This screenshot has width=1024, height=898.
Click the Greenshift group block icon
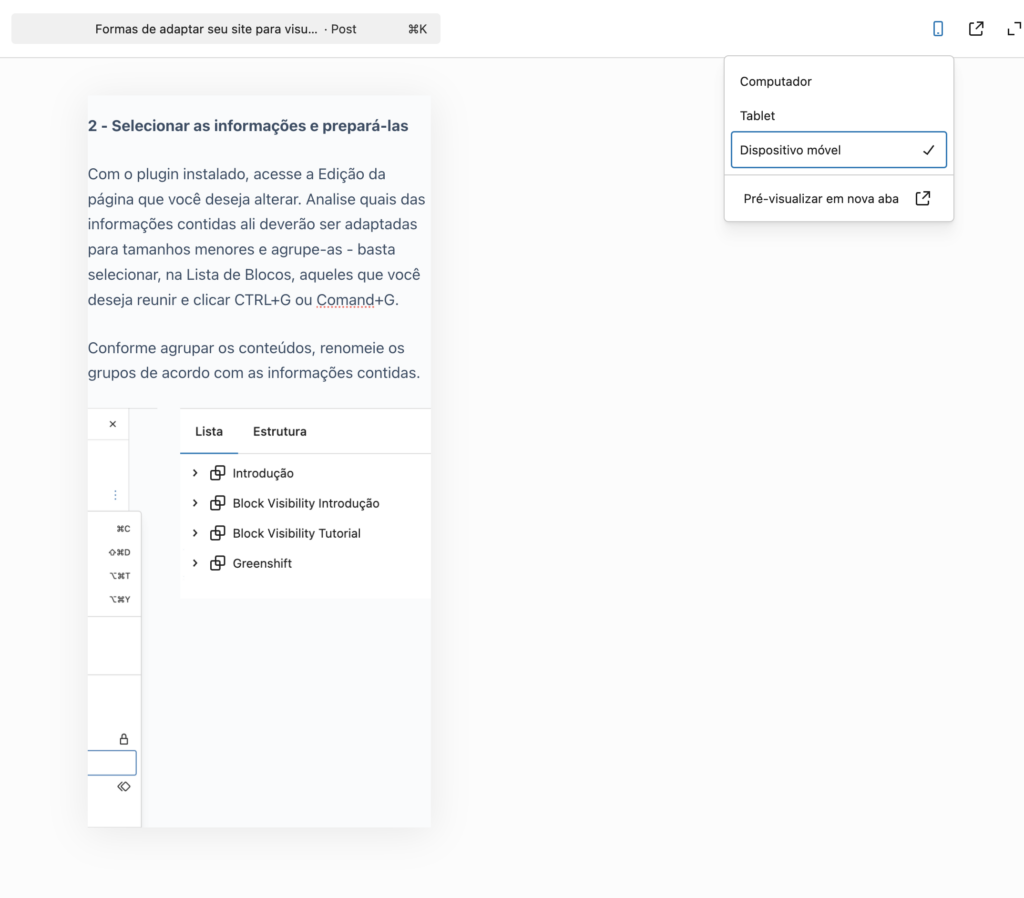click(217, 563)
